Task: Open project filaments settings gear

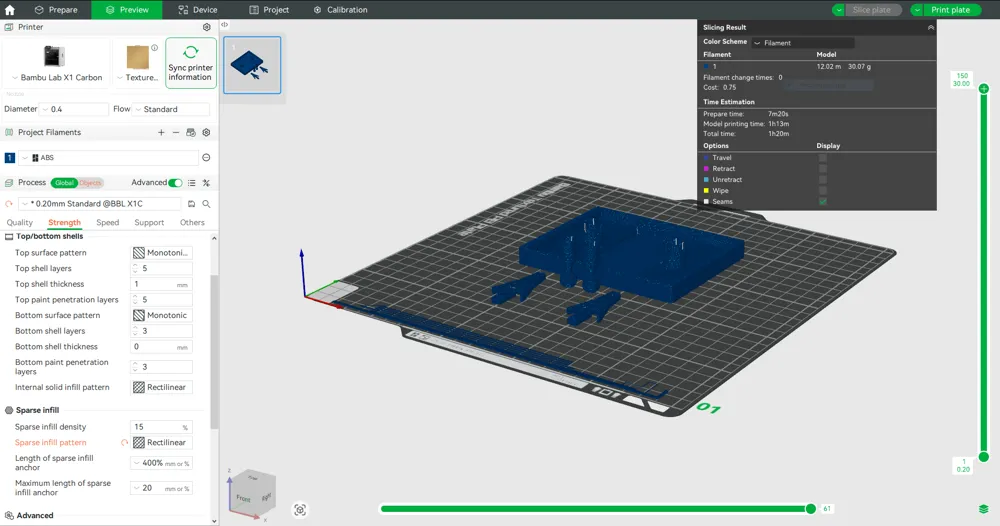Action: pos(206,133)
